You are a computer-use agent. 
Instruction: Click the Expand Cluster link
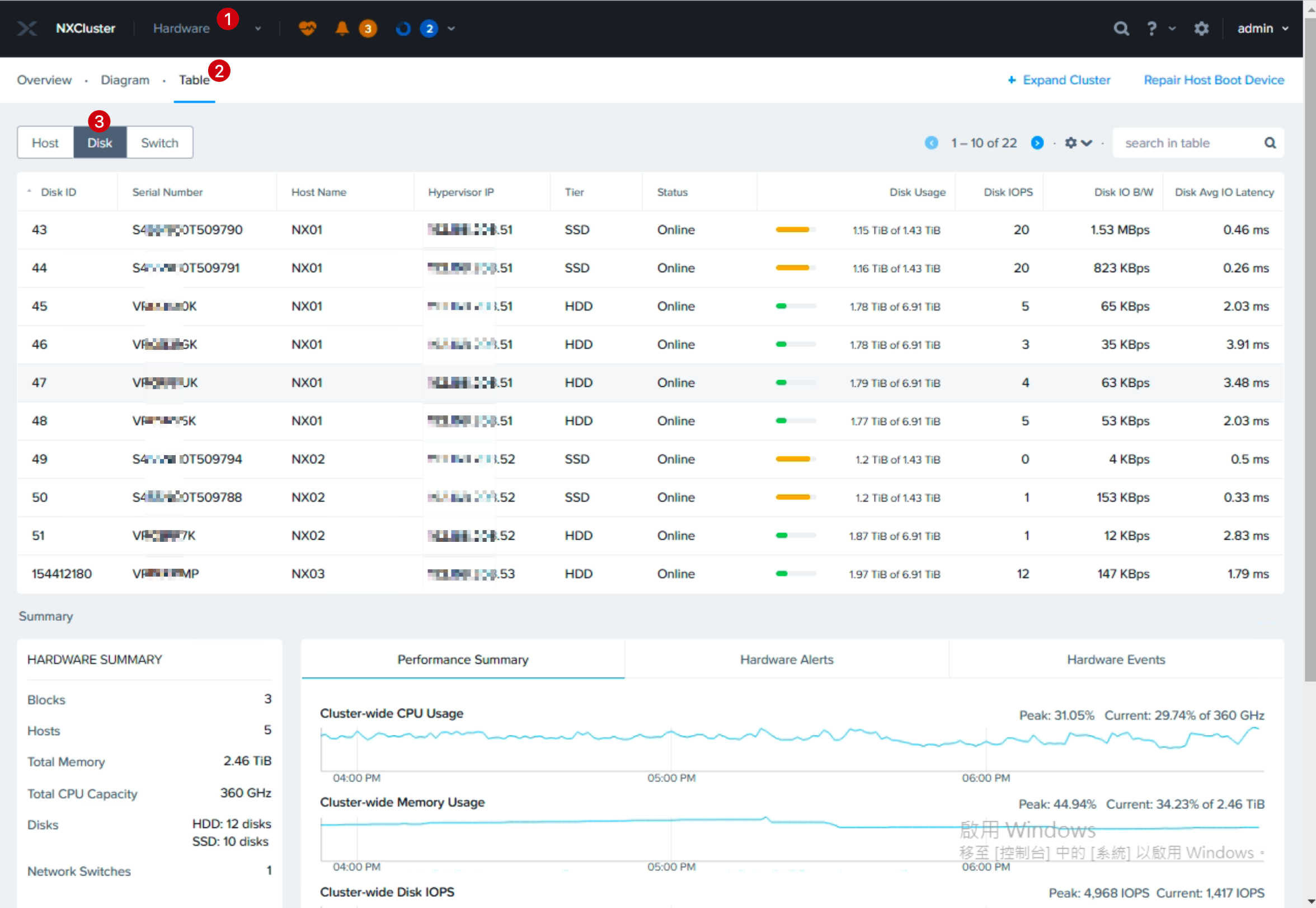pyautogui.click(x=1059, y=80)
